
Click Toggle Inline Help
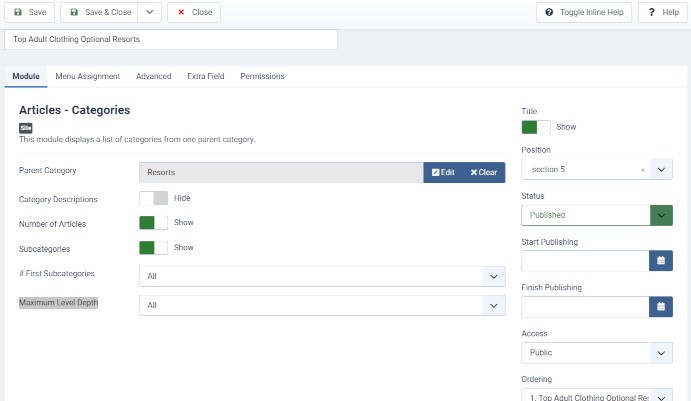(584, 12)
